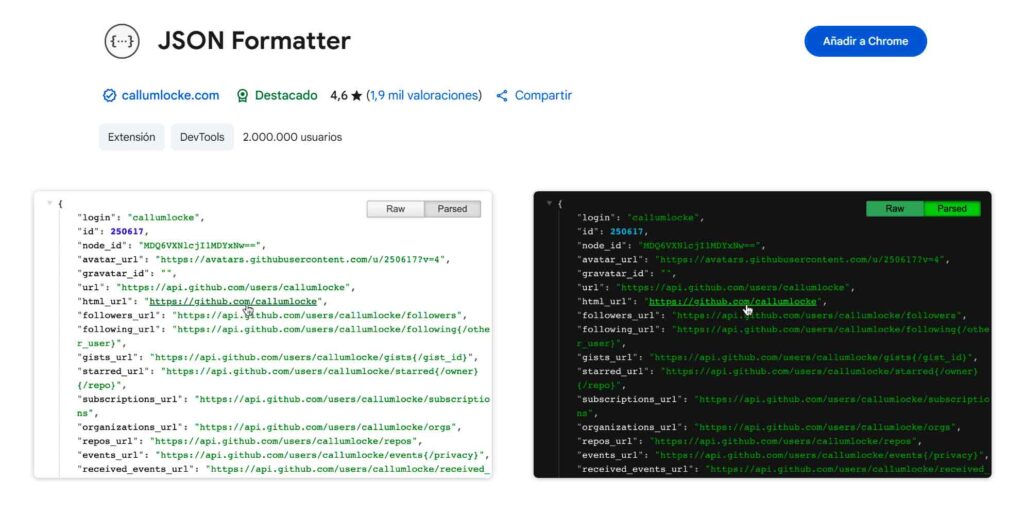Click the star rating icon
The height and width of the screenshot is (513, 1024).
click(x=357, y=96)
